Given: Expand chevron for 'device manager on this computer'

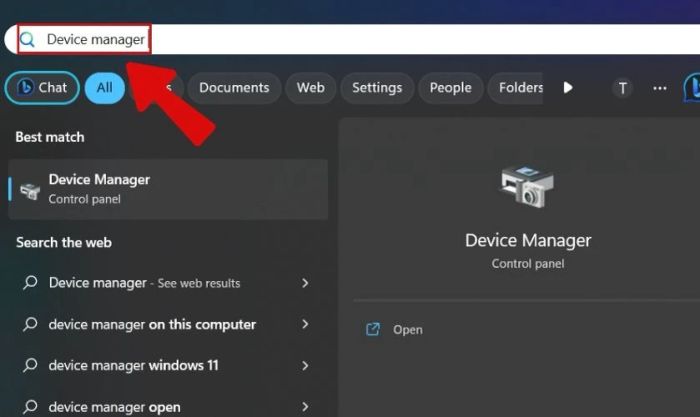Looking at the screenshot, I should [305, 324].
